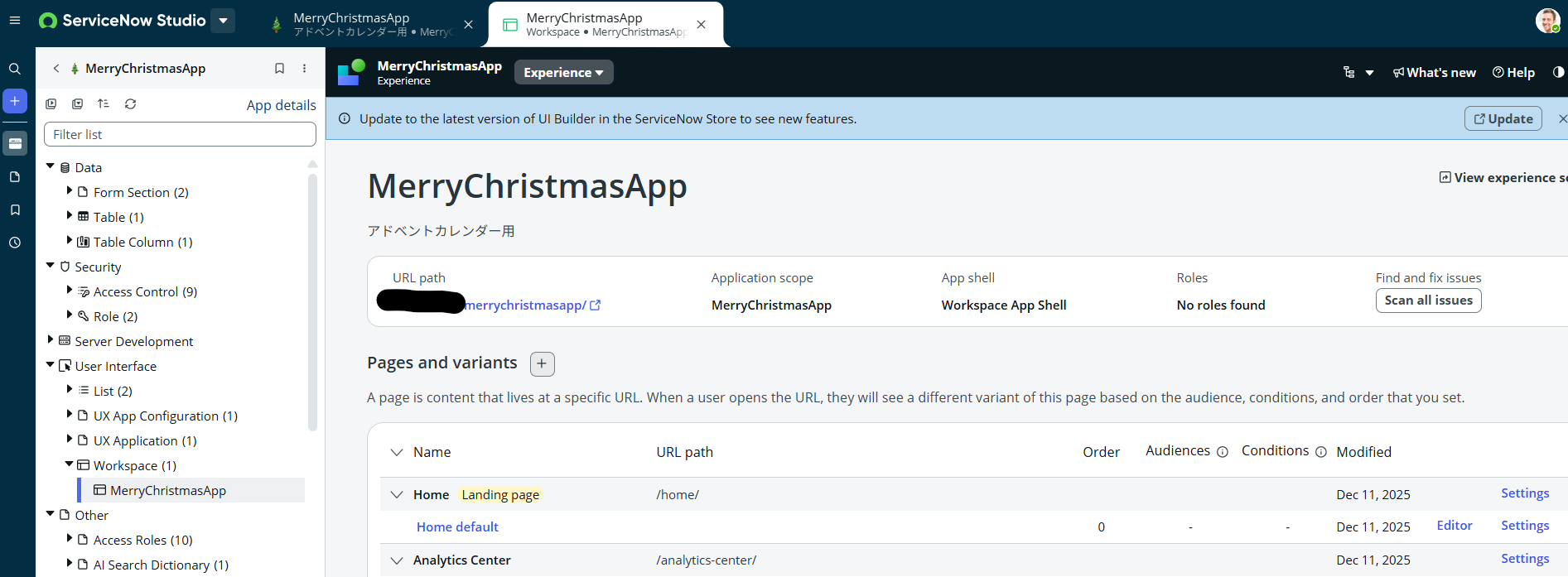
Task: Close the first MerryChristmasApp tab
Action: coord(469,25)
